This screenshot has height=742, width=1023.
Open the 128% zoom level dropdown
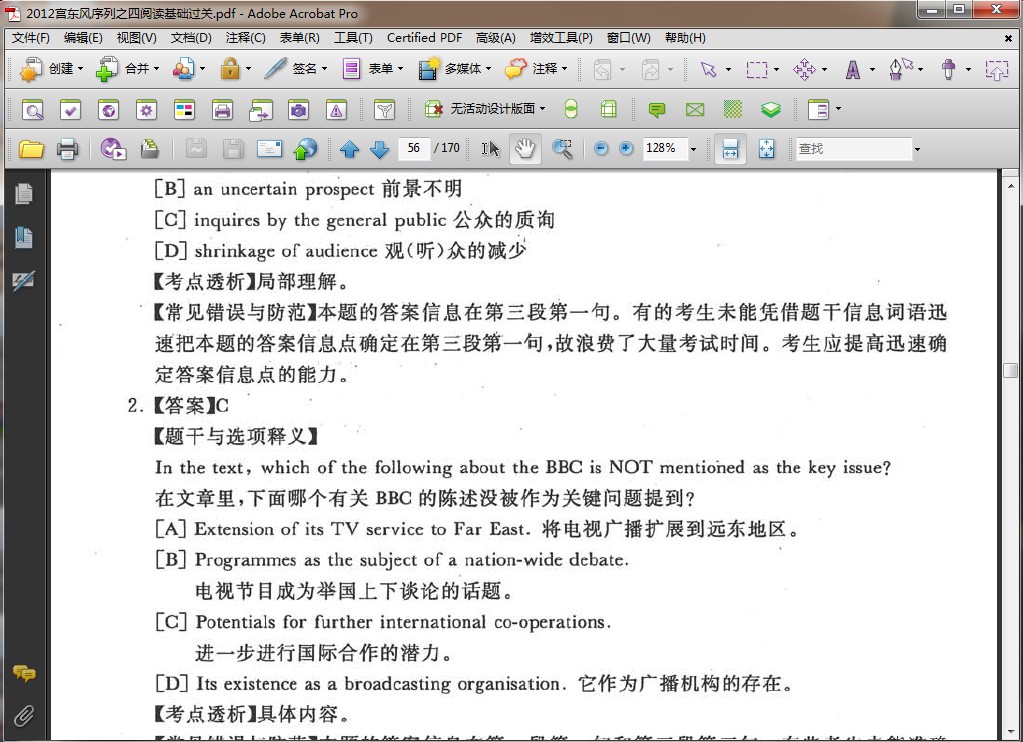pyautogui.click(x=693, y=149)
